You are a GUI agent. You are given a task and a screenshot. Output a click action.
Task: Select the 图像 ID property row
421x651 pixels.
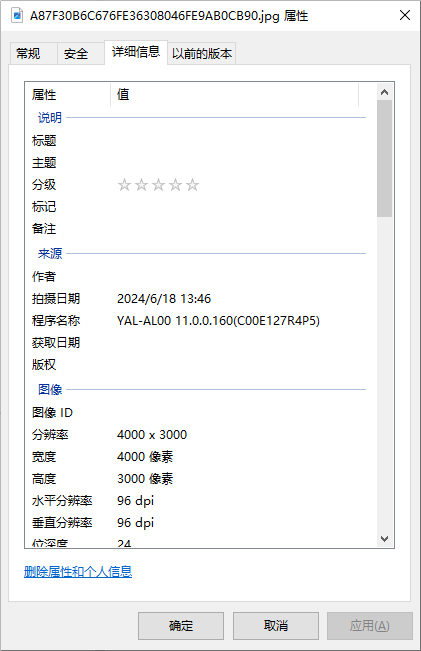pos(195,413)
